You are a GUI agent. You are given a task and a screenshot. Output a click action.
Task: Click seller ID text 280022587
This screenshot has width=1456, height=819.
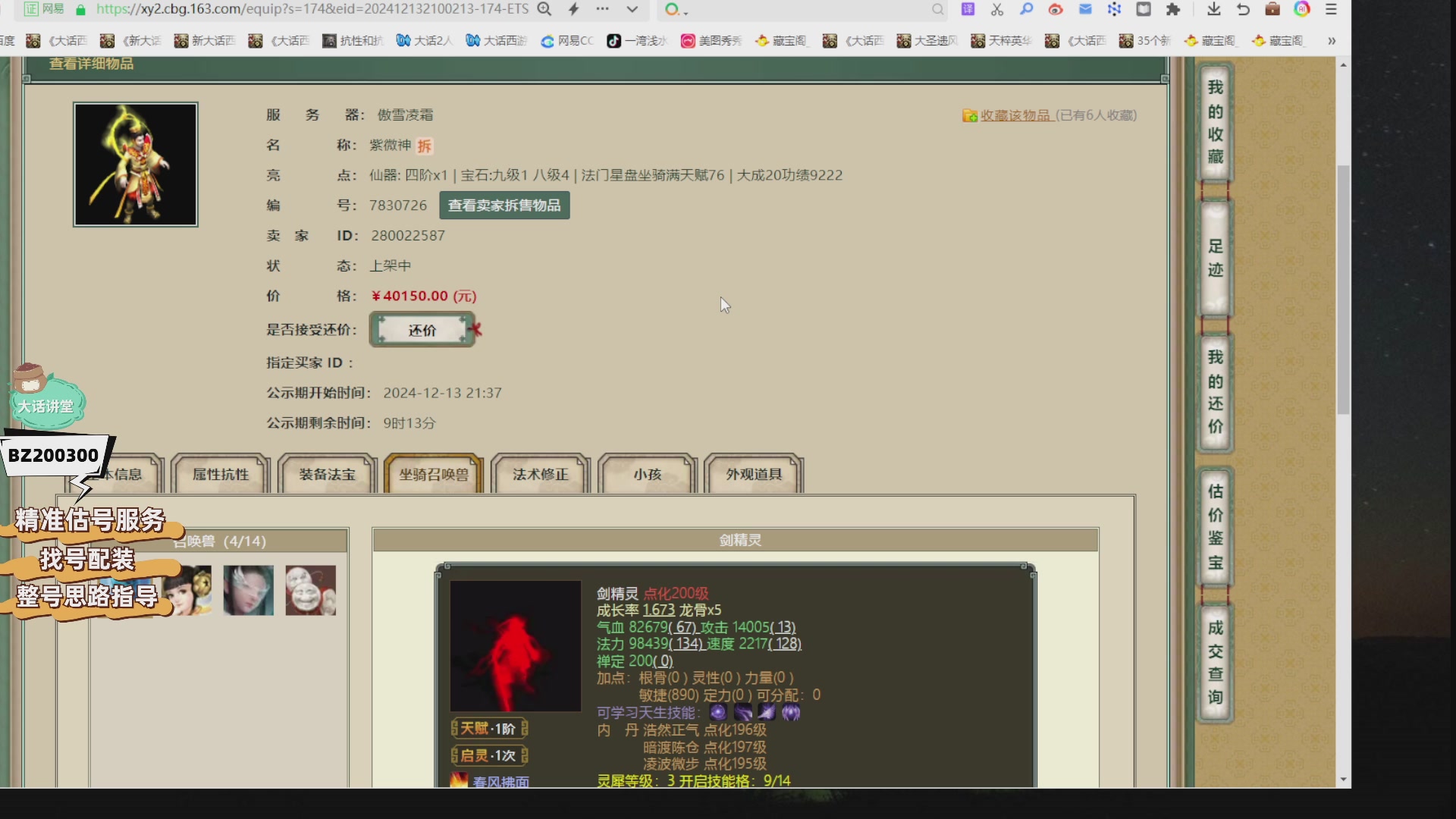pos(408,236)
